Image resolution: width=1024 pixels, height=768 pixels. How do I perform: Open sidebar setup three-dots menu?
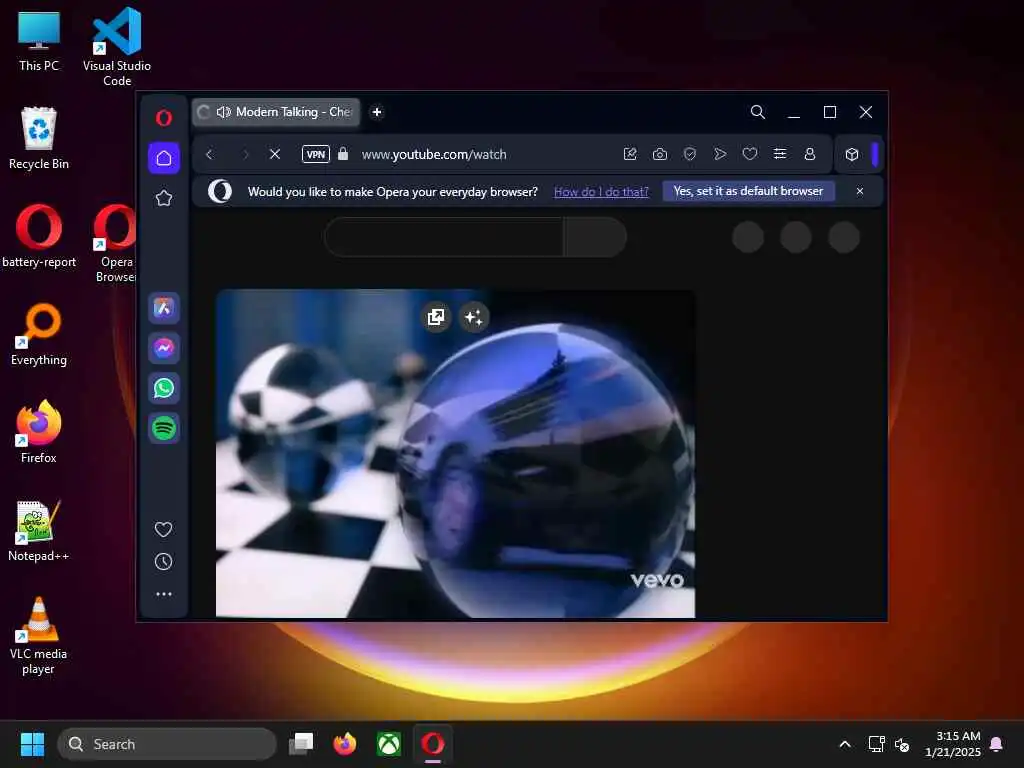click(x=164, y=594)
